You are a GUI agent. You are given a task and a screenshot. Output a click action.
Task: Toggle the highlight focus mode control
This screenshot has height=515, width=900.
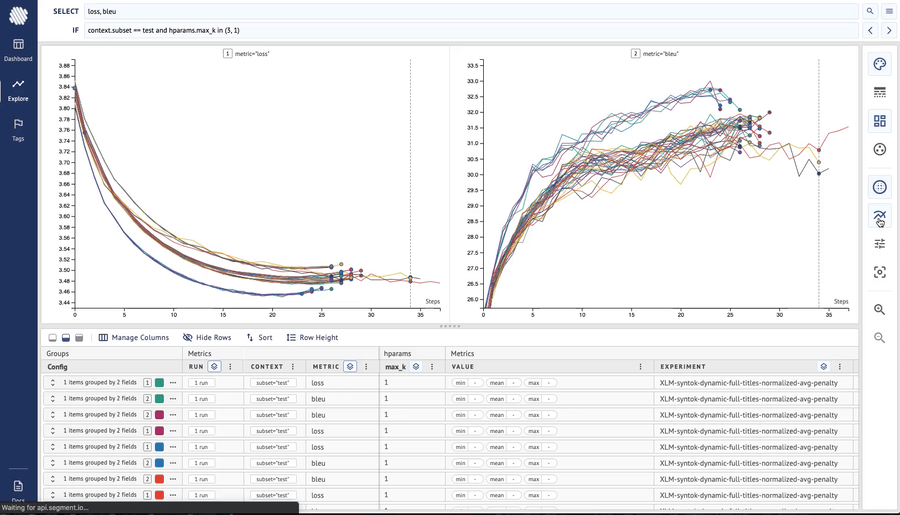coord(879,272)
